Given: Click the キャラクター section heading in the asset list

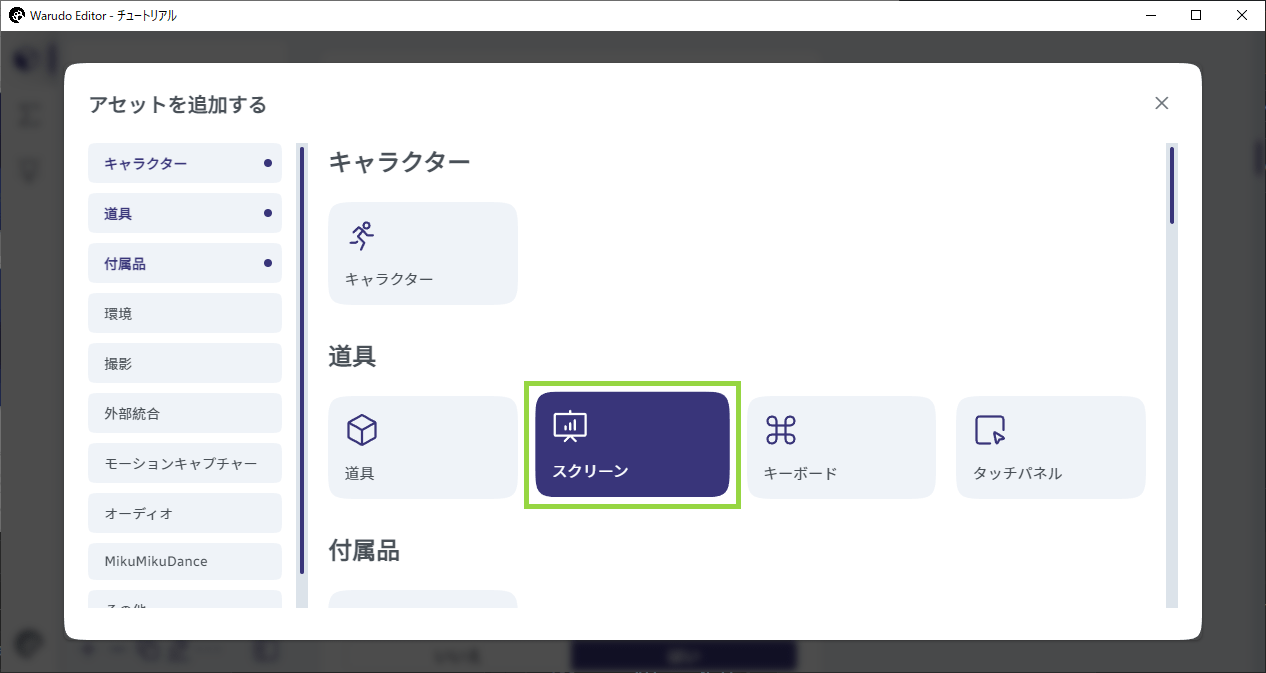Looking at the screenshot, I should pyautogui.click(x=399, y=161).
